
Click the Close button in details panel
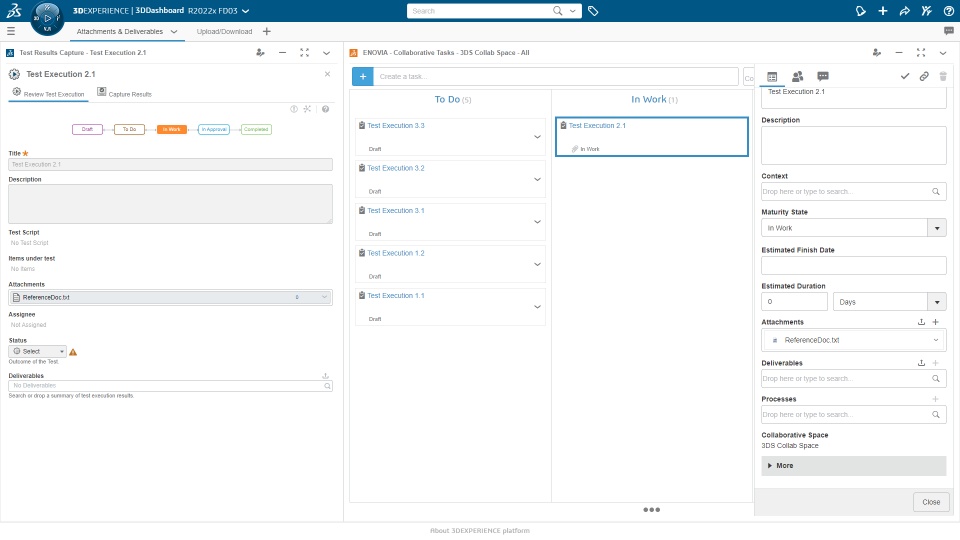click(931, 502)
